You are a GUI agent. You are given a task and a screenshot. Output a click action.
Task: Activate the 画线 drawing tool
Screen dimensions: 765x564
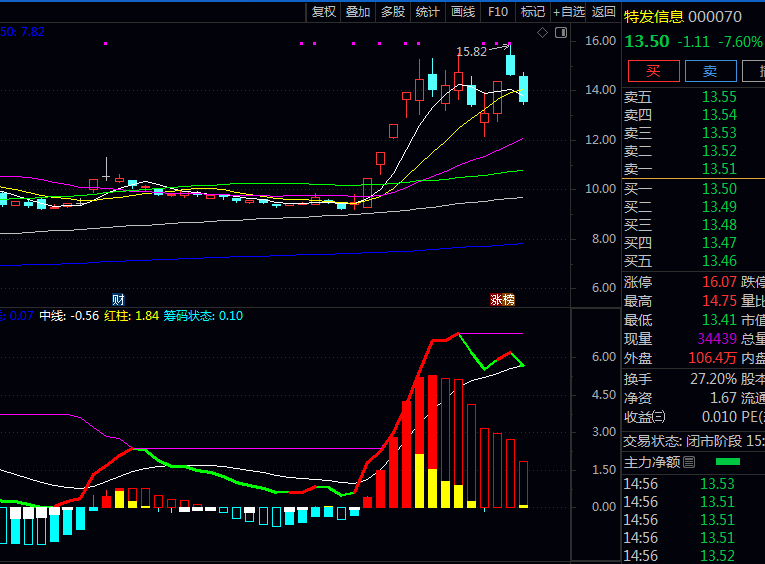[463, 12]
